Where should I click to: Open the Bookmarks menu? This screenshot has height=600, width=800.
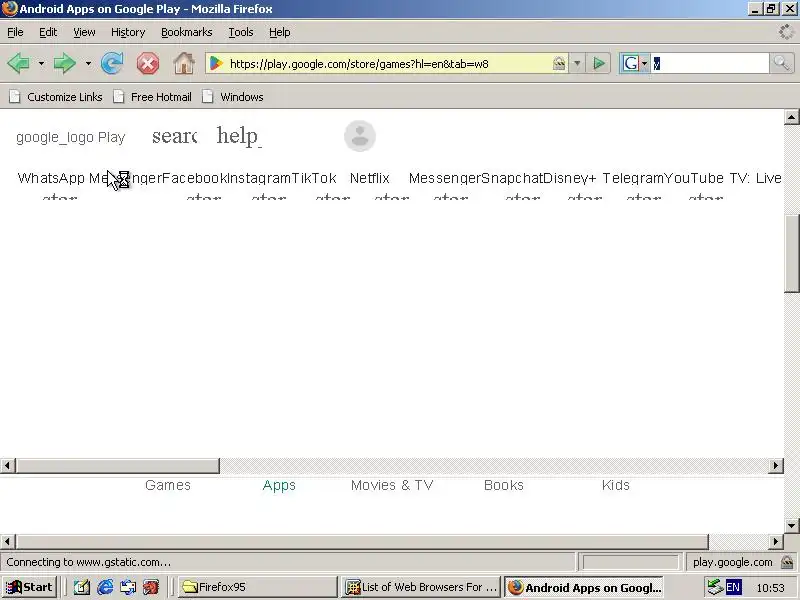187,32
